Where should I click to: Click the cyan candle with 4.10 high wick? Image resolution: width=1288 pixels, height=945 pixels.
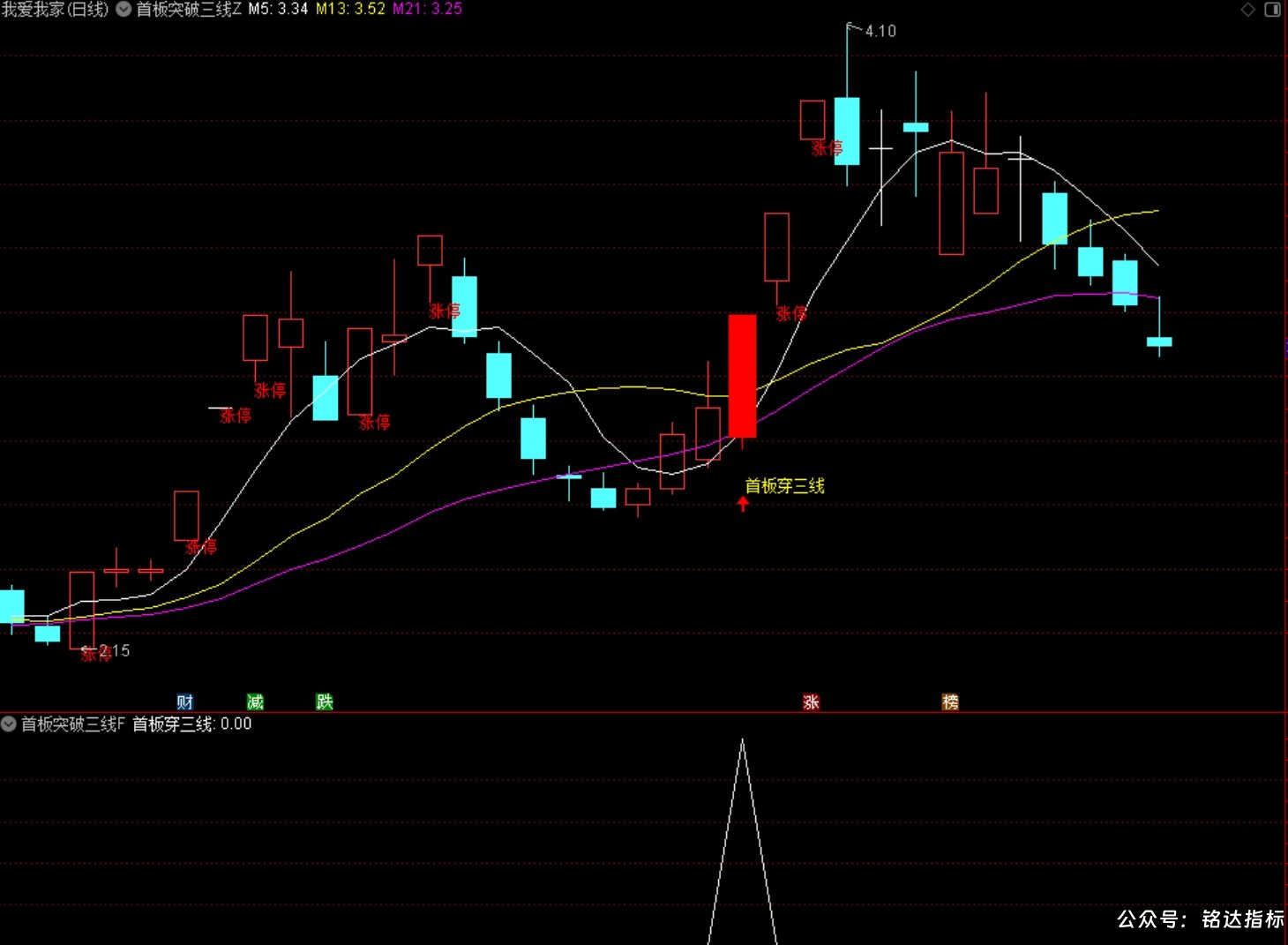point(847,131)
